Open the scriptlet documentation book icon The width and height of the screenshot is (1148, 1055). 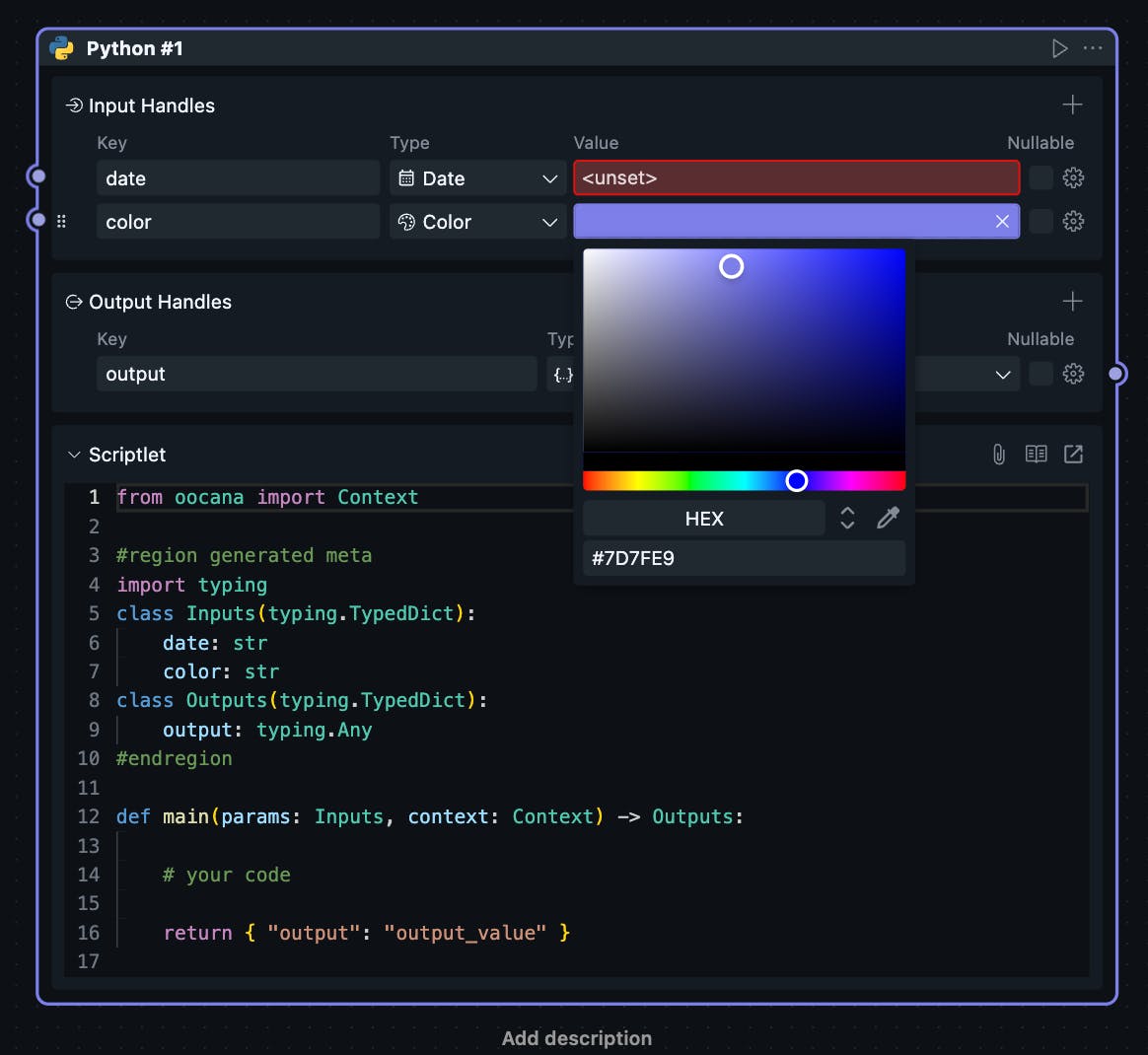[x=1036, y=454]
